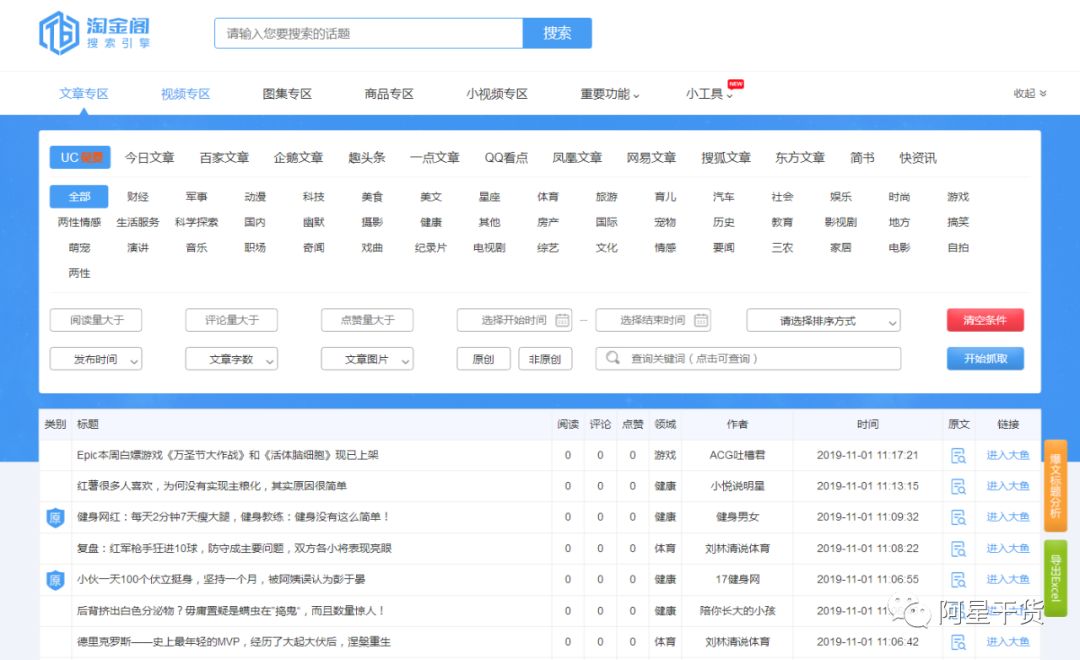Switch to the 文章专区 tab
Viewport: 1080px width, 660px height.
click(83, 94)
